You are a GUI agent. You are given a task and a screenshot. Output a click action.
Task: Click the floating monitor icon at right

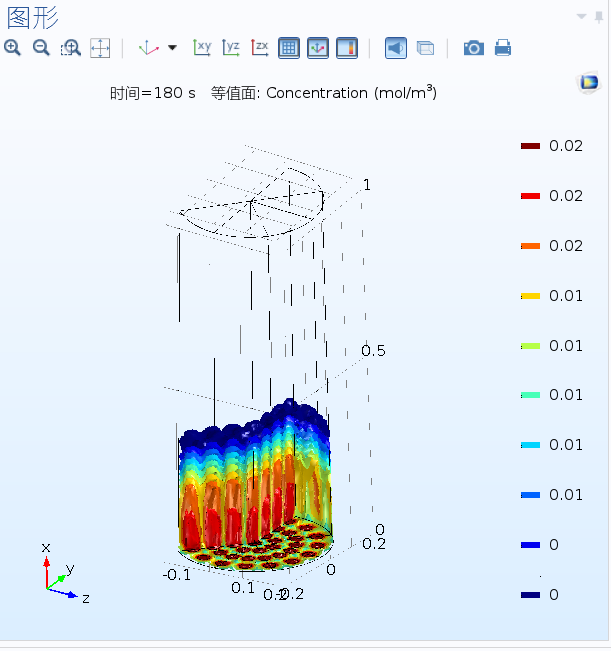pos(589,82)
